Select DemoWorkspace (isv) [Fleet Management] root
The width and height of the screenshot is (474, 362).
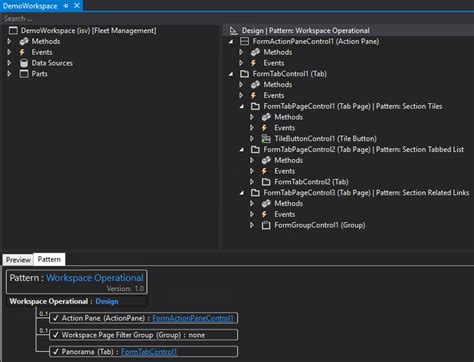tap(88, 31)
